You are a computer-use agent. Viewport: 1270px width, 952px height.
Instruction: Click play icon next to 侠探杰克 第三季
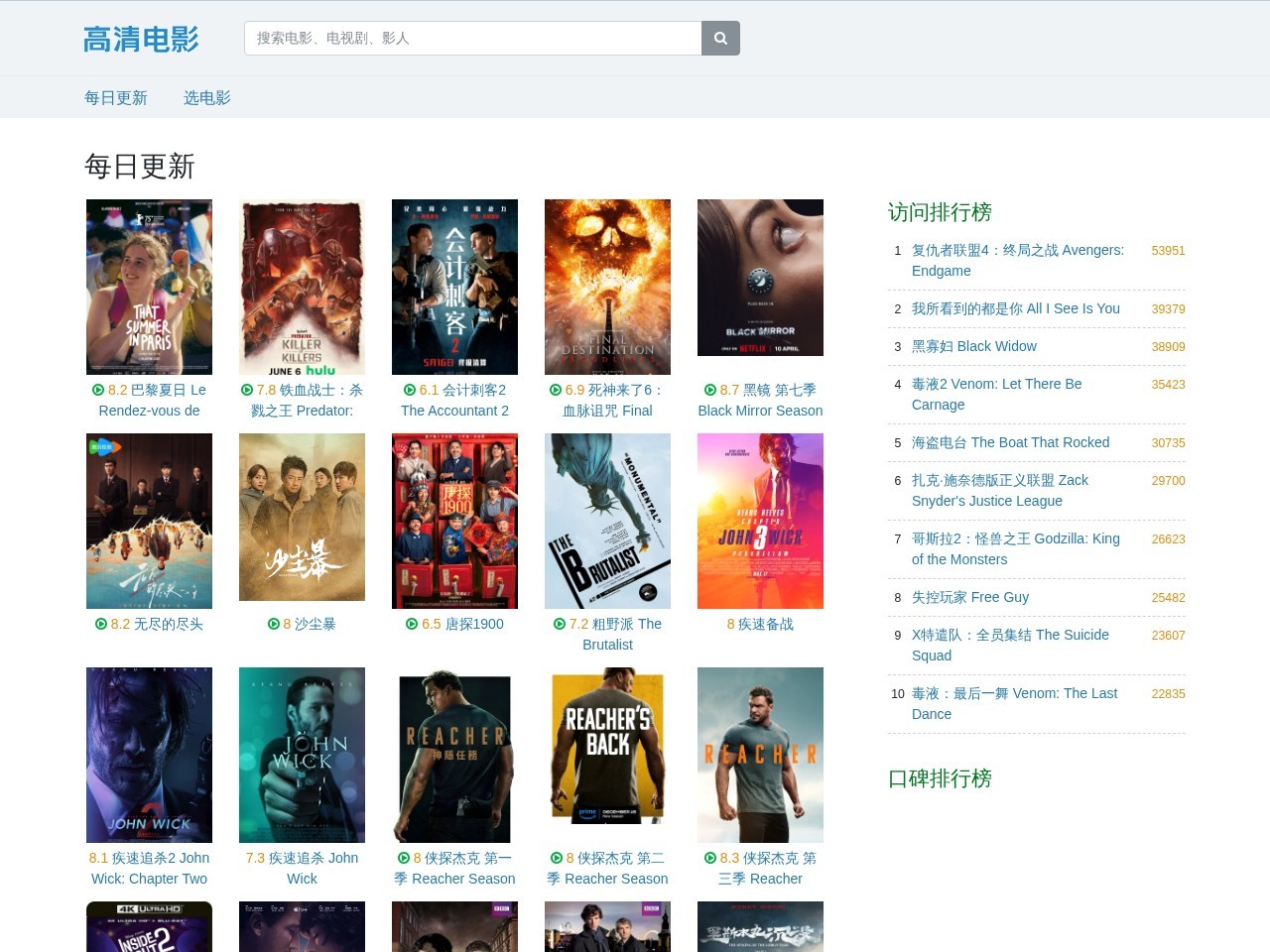coord(710,859)
